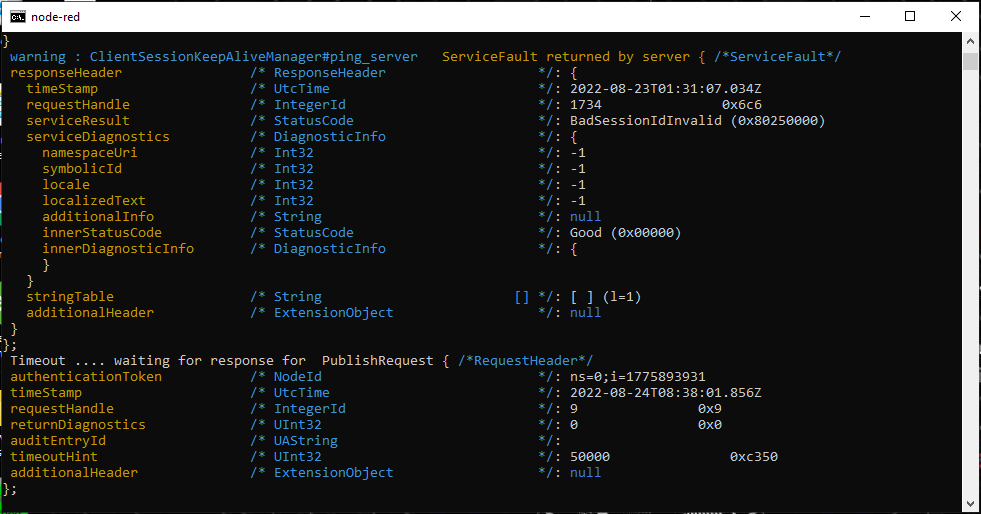This screenshot has width=981, height=514.
Task: Click the timestamp 2022-08-23T01:31:07.034Z
Action: [666, 89]
